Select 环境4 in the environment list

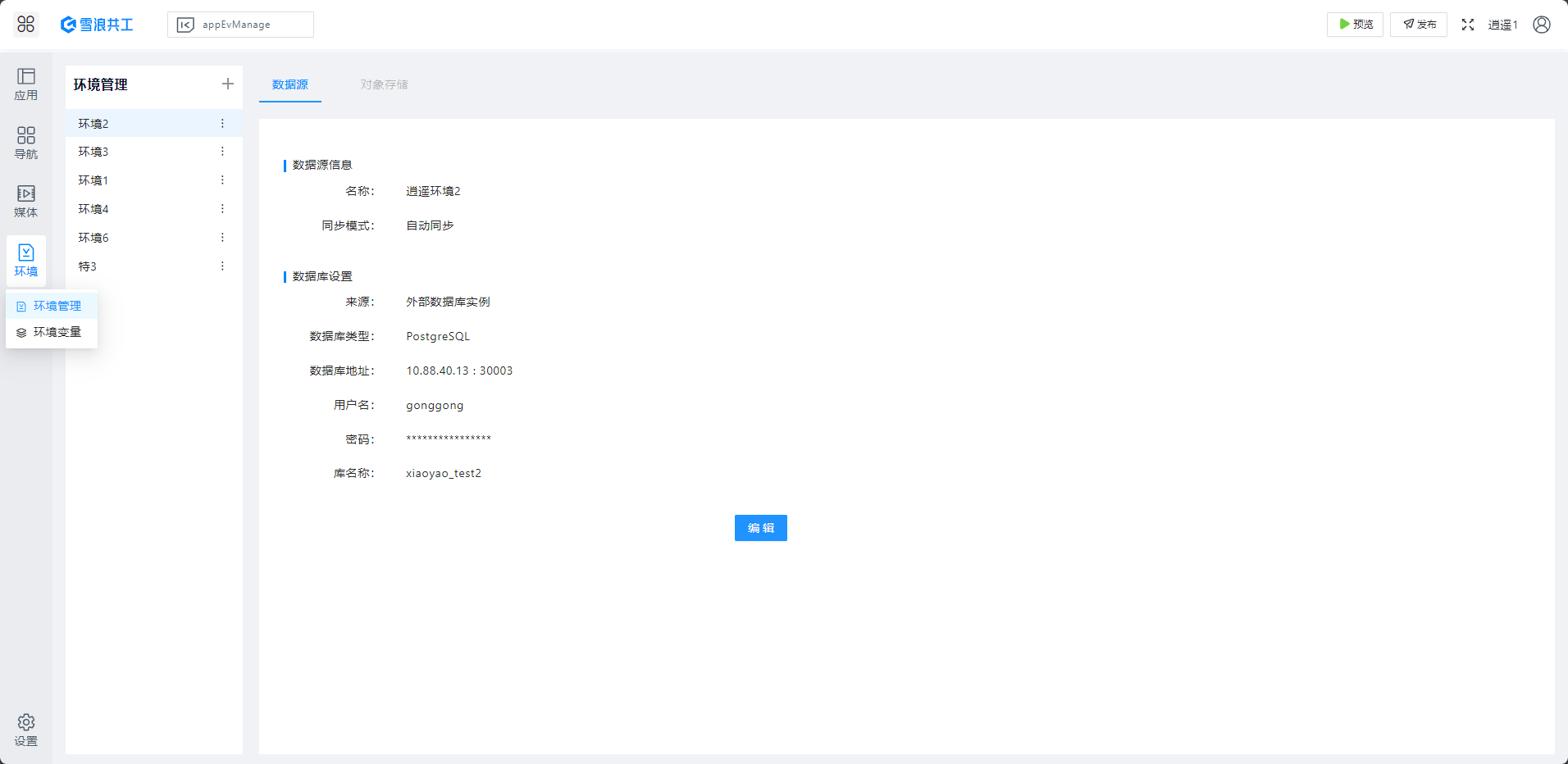pyautogui.click(x=93, y=209)
